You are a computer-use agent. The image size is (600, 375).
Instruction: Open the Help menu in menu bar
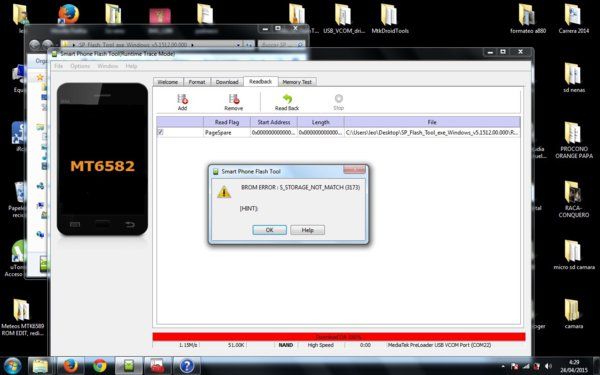131,66
